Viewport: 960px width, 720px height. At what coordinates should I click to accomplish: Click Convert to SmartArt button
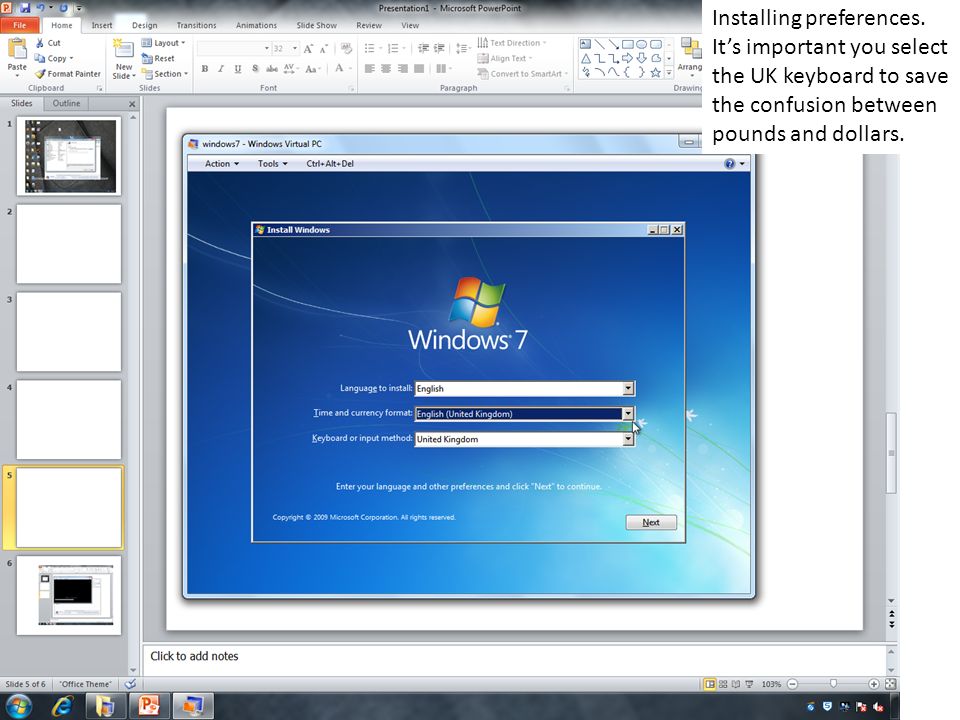pos(523,73)
